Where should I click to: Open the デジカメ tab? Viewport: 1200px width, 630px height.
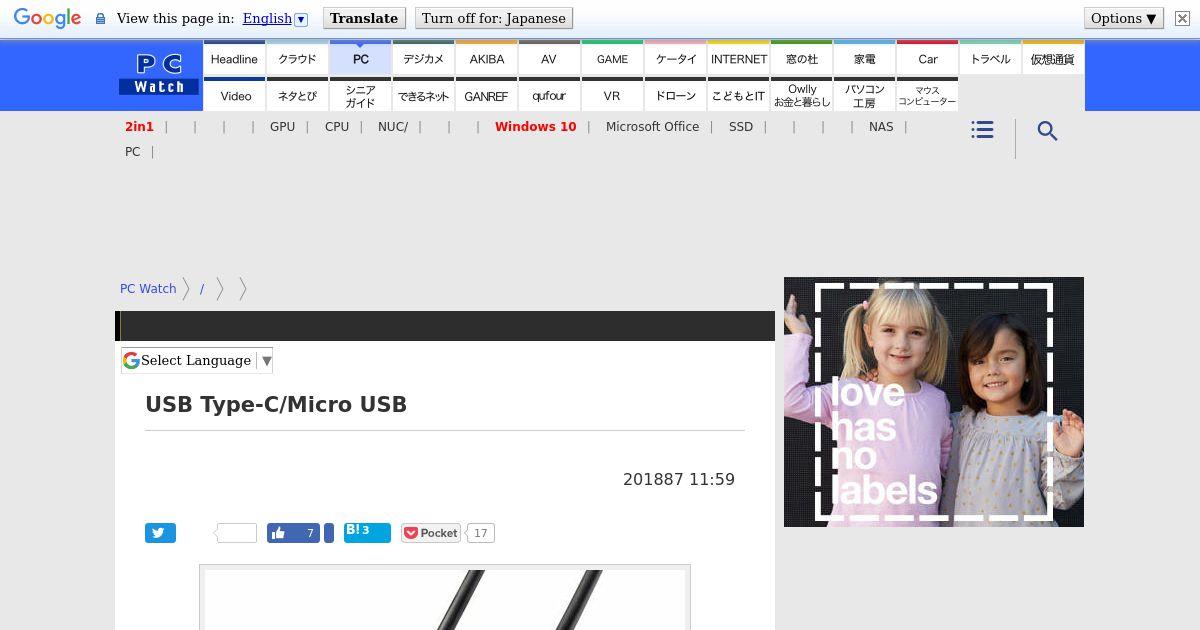423,59
